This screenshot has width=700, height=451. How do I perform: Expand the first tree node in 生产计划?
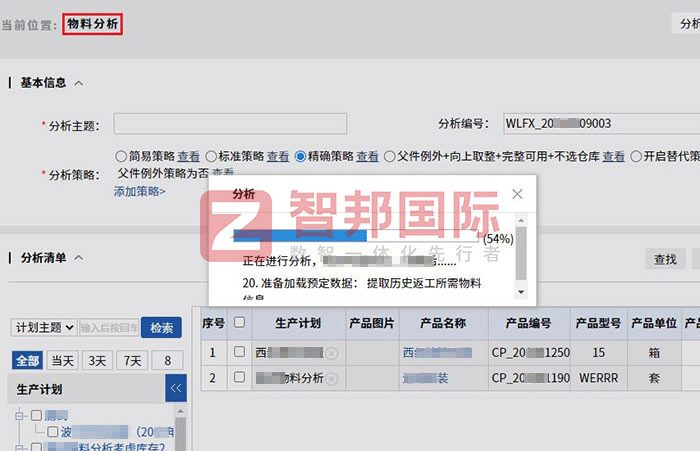click(x=20, y=415)
